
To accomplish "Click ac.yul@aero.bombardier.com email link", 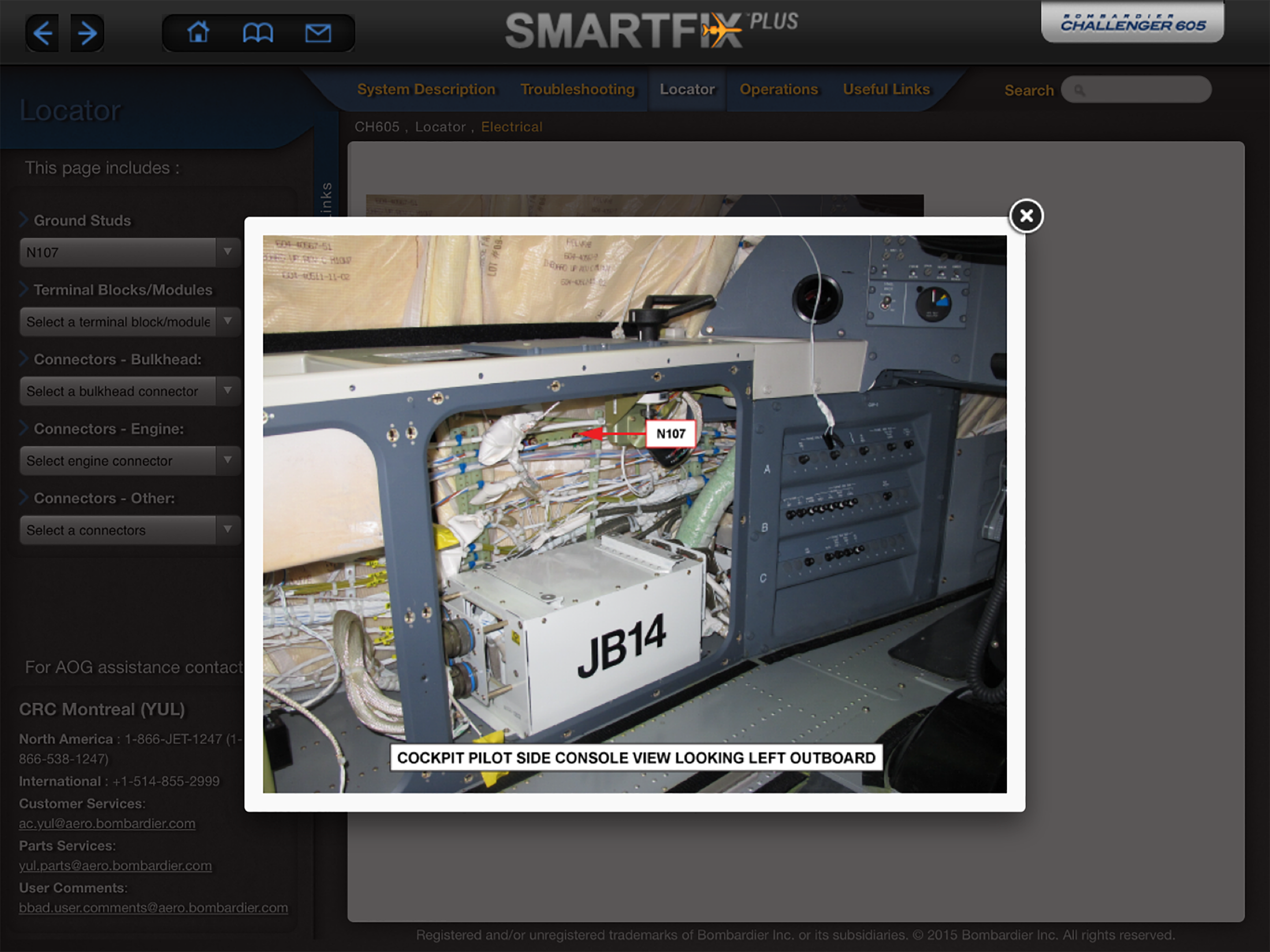I will (x=107, y=823).
